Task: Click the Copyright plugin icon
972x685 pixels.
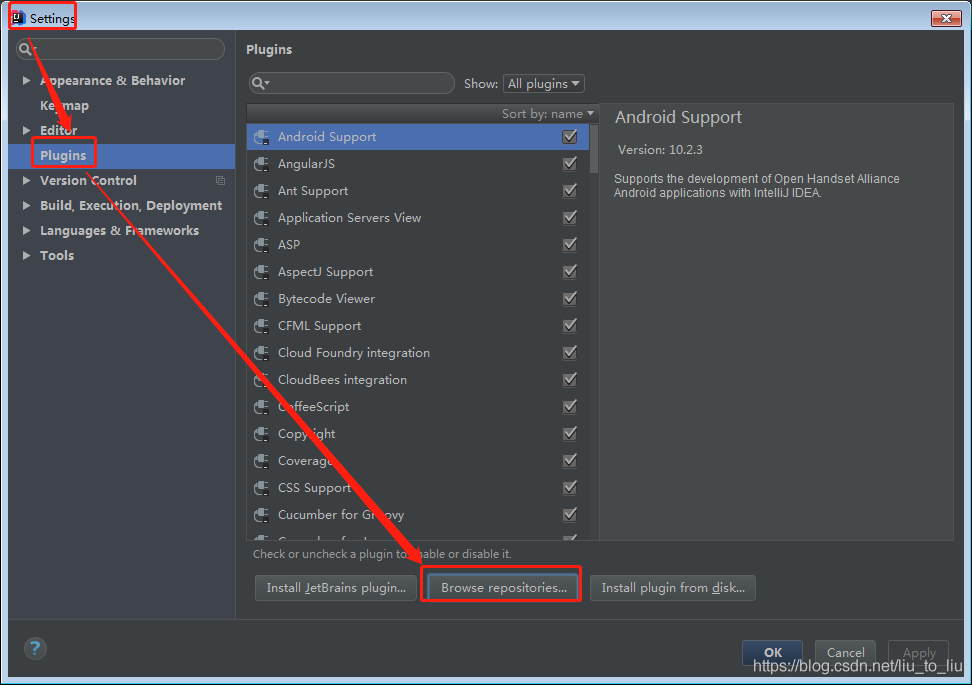Action: [262, 434]
